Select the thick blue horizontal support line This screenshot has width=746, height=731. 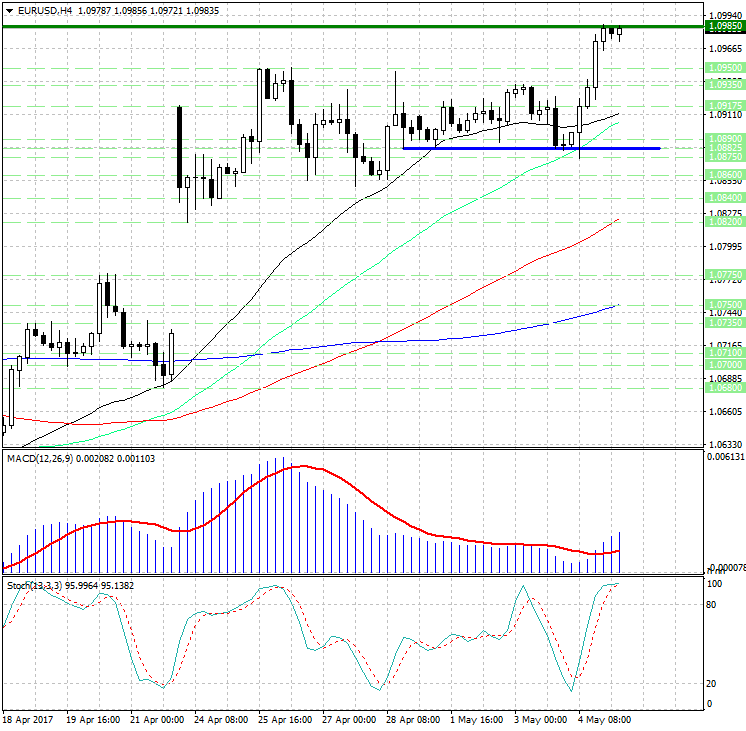click(x=531, y=148)
